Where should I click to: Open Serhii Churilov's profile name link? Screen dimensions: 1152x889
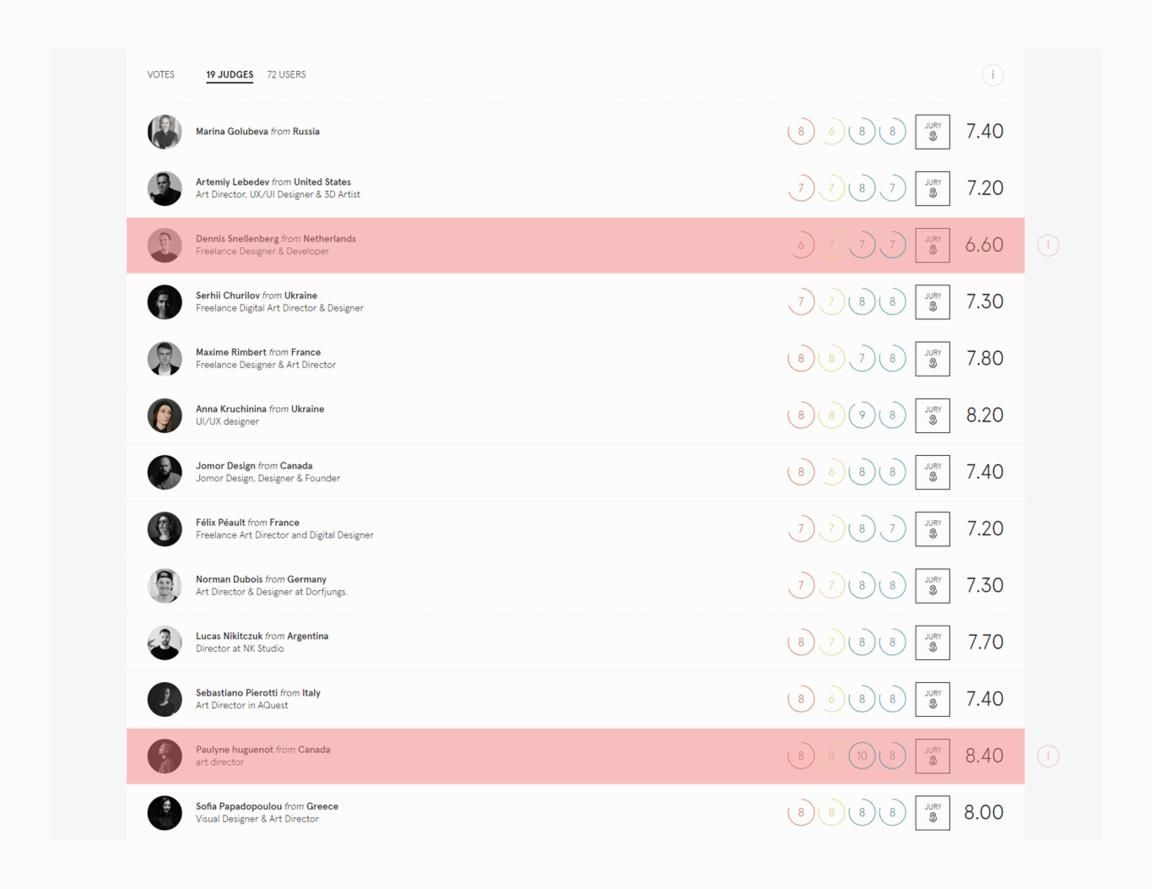[x=228, y=295]
